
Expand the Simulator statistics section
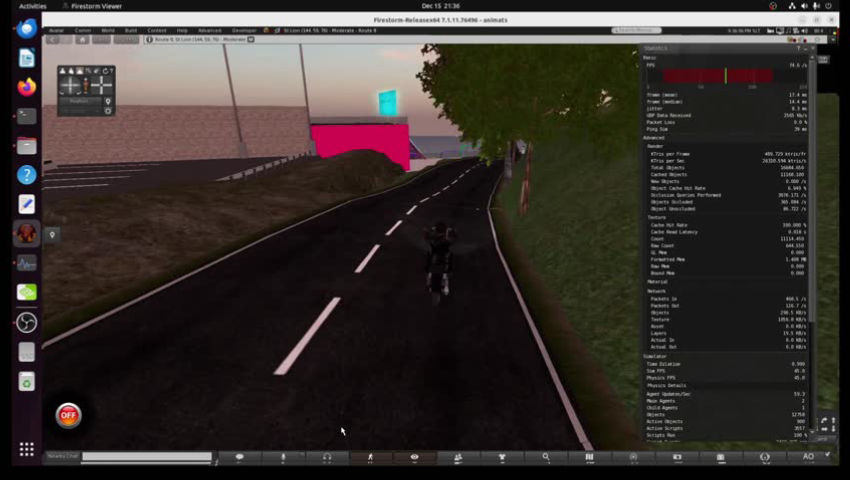656,355
